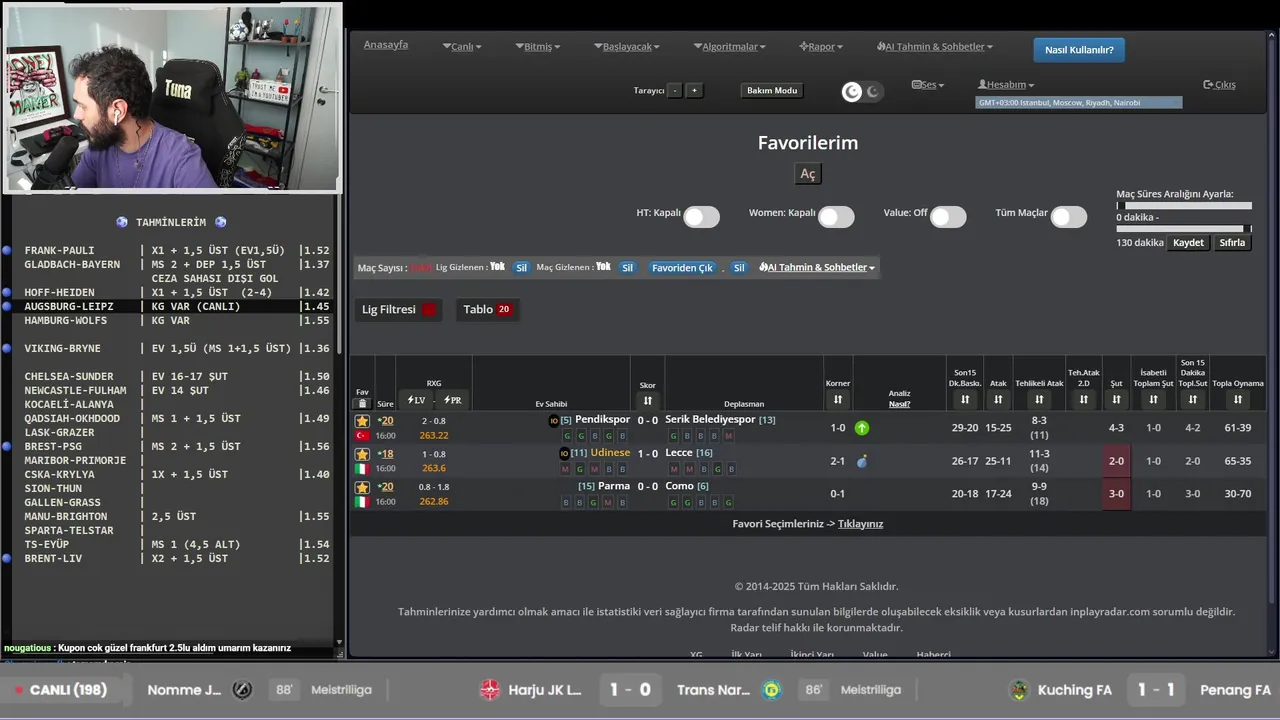Click the favorite star for Udinese match
This screenshot has height=720, width=1280.
coord(362,454)
